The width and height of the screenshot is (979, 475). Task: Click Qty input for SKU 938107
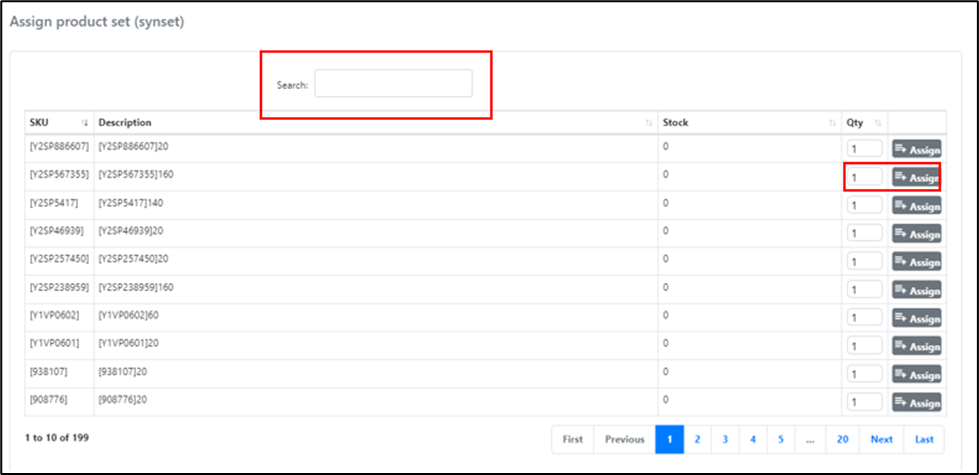[864, 374]
